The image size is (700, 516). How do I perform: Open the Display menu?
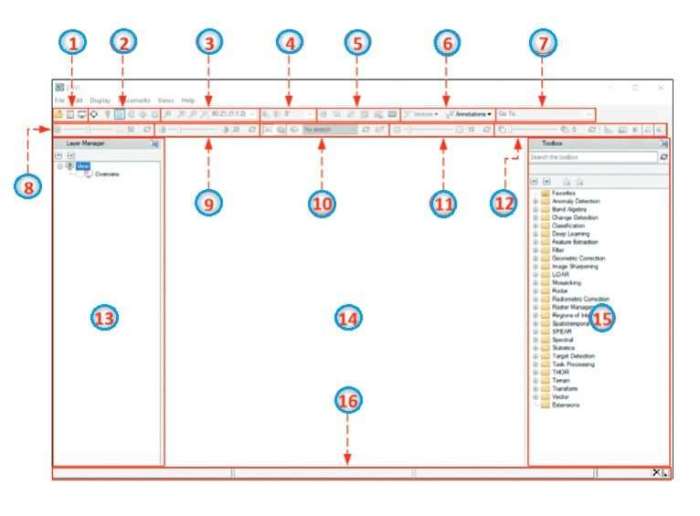tap(100, 100)
